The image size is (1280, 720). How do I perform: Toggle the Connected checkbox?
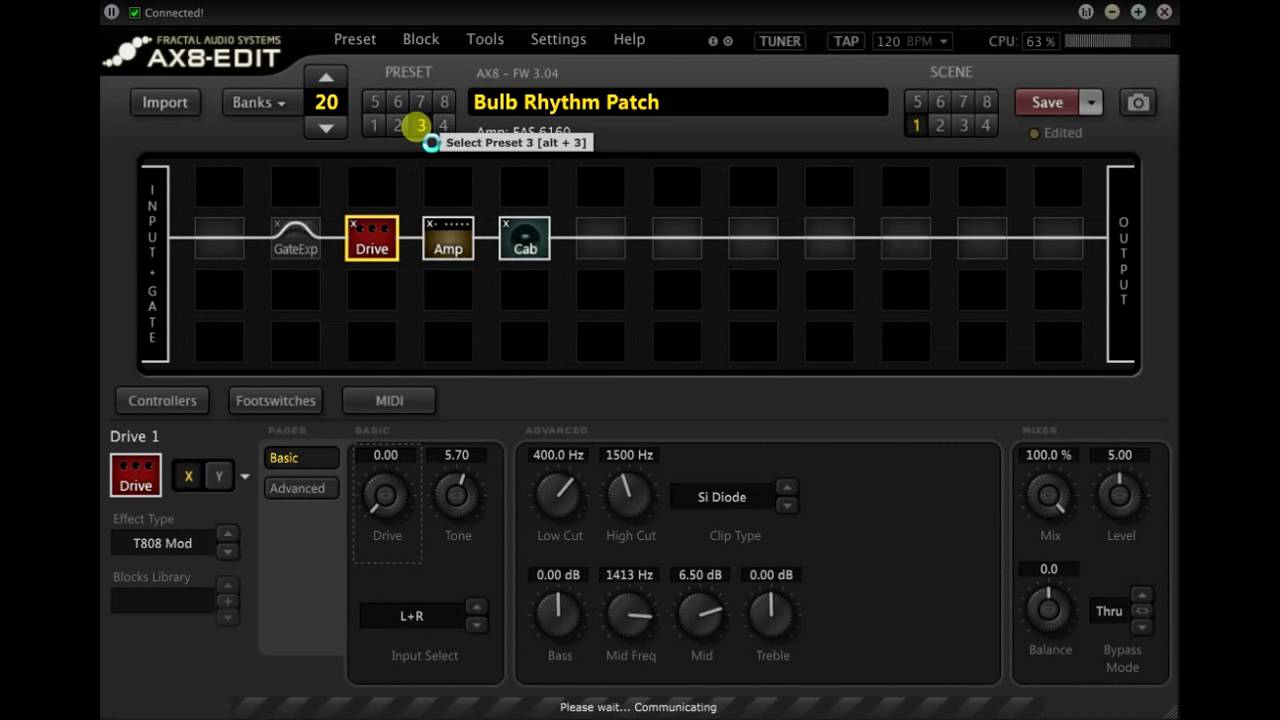[x=135, y=12]
